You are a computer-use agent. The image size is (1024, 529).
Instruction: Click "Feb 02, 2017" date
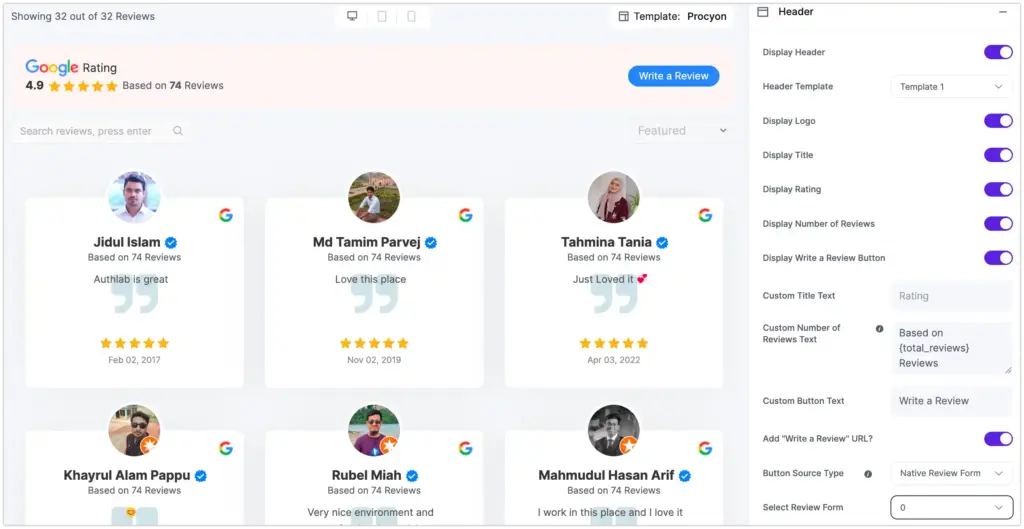click(x=135, y=360)
